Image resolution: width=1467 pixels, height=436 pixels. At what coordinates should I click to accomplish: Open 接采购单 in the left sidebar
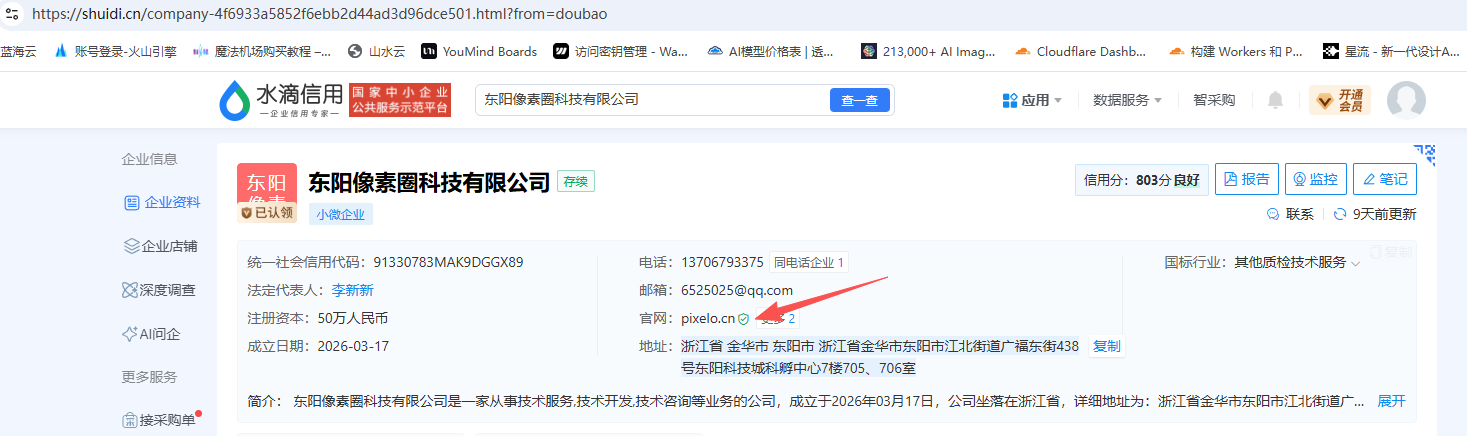point(159,420)
